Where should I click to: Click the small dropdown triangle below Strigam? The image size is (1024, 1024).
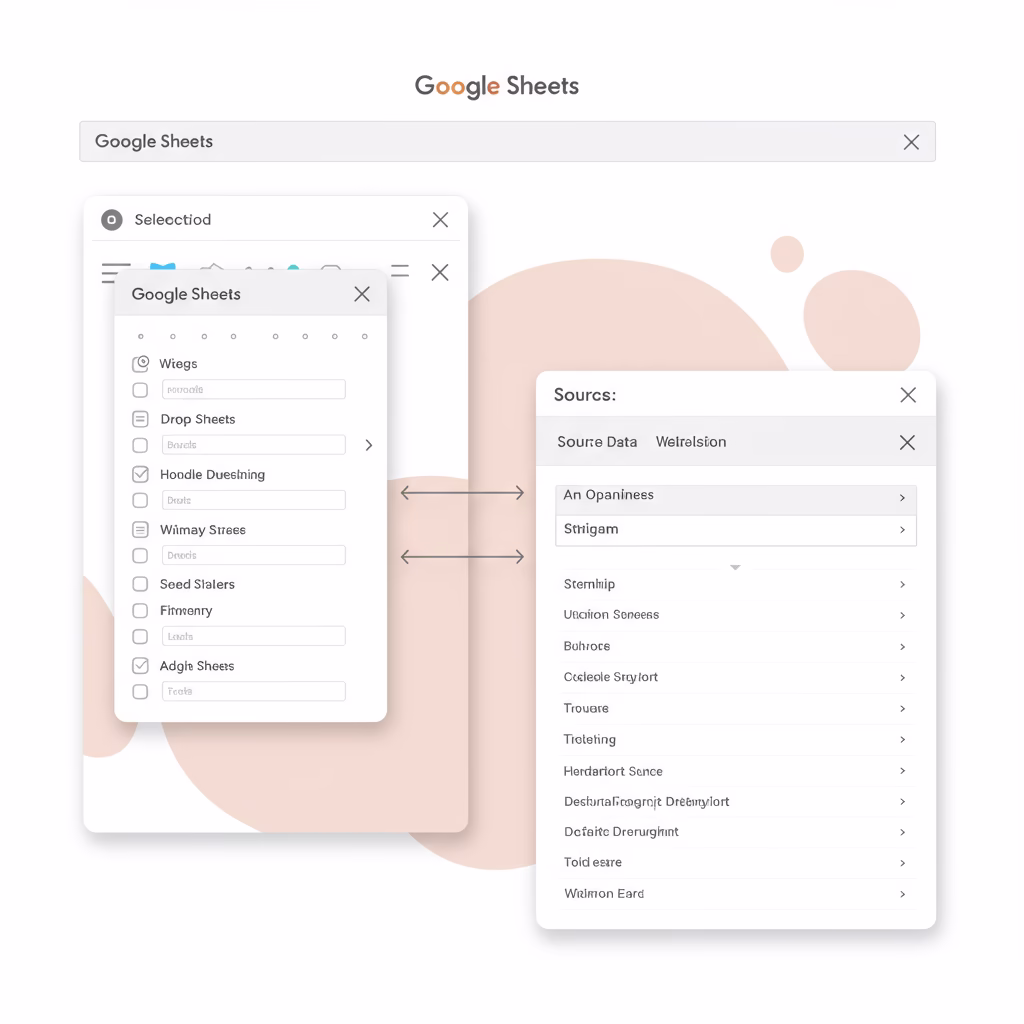[x=735, y=568]
